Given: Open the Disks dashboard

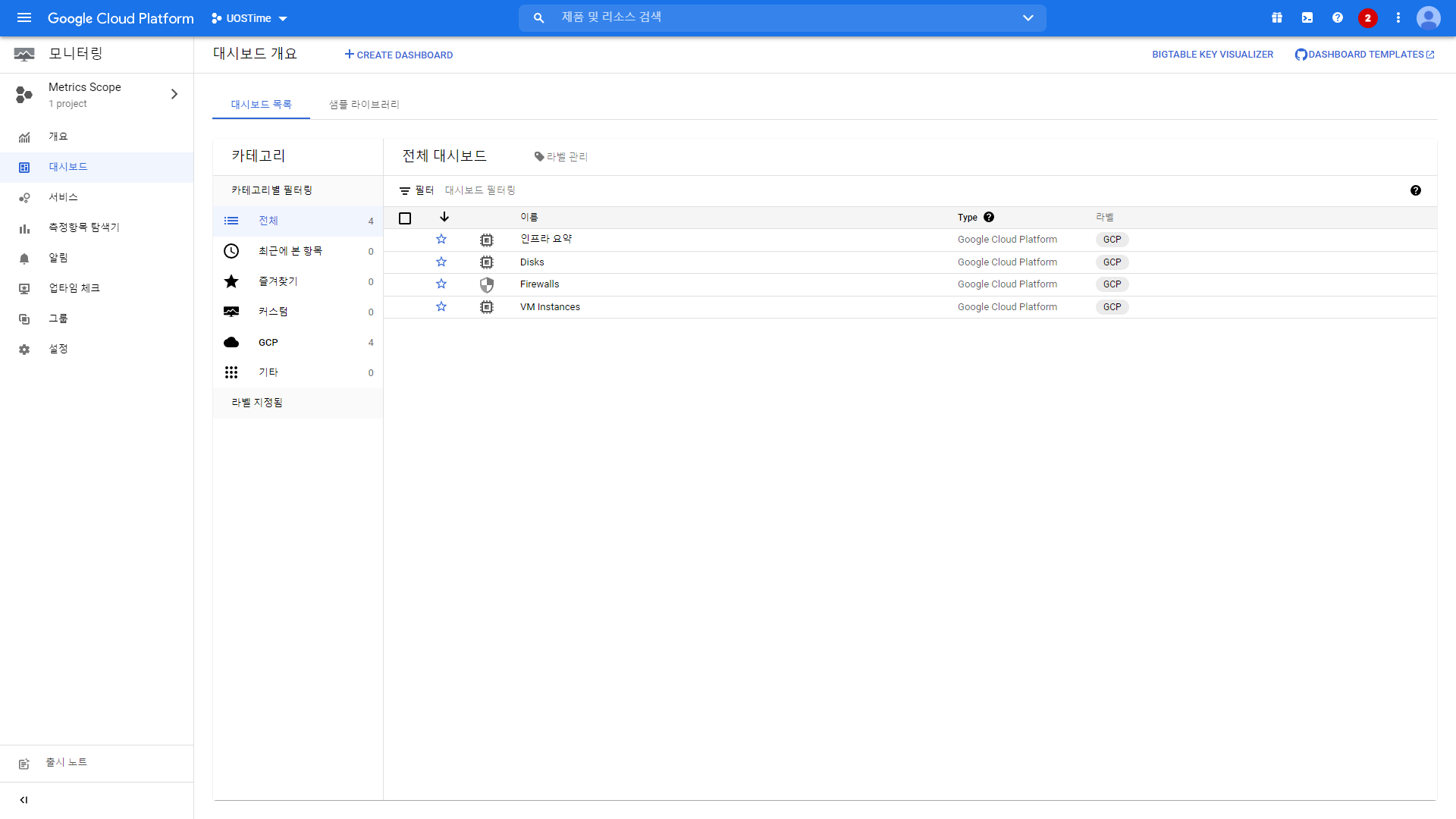Looking at the screenshot, I should tap(532, 262).
